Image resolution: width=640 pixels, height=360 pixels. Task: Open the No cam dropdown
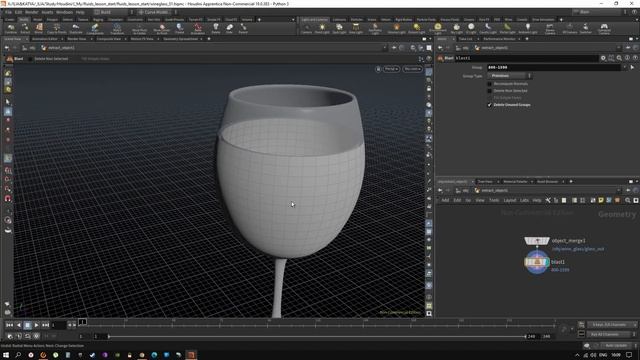412,69
